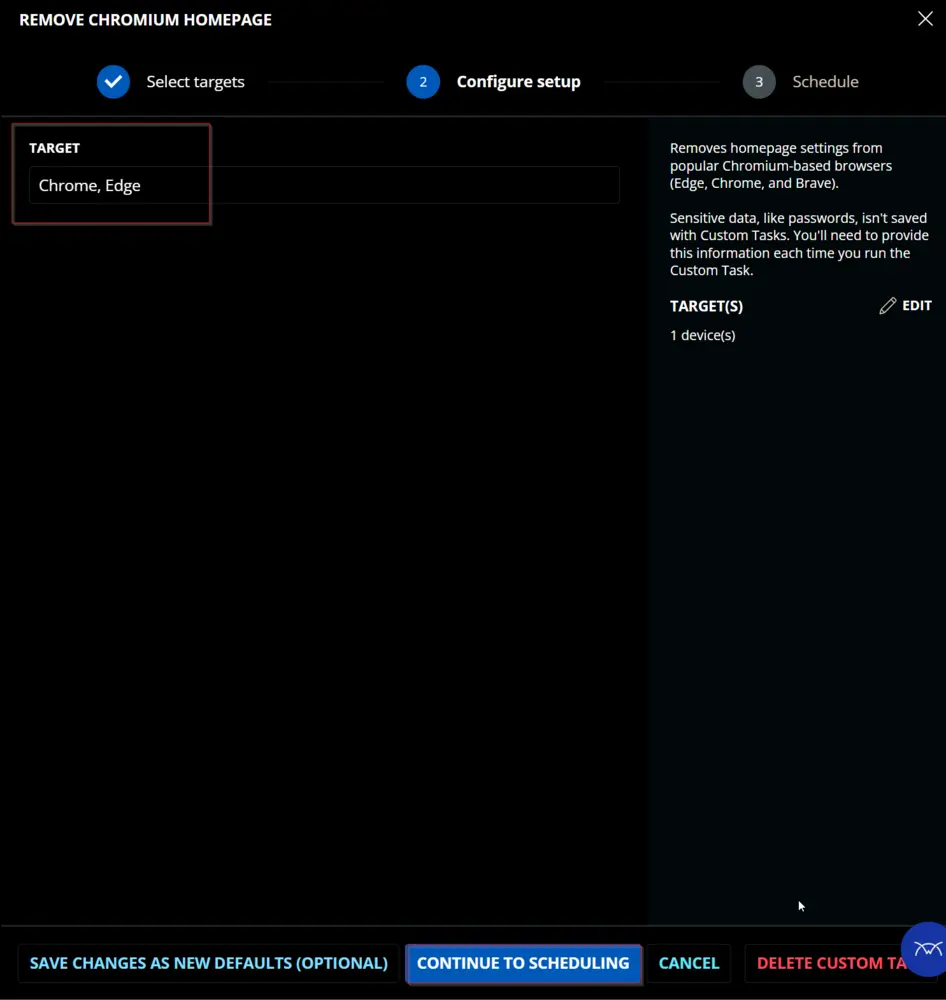Click the 'Removes homepage settings' description text
The height and width of the screenshot is (1000, 946).
pyautogui.click(x=781, y=165)
